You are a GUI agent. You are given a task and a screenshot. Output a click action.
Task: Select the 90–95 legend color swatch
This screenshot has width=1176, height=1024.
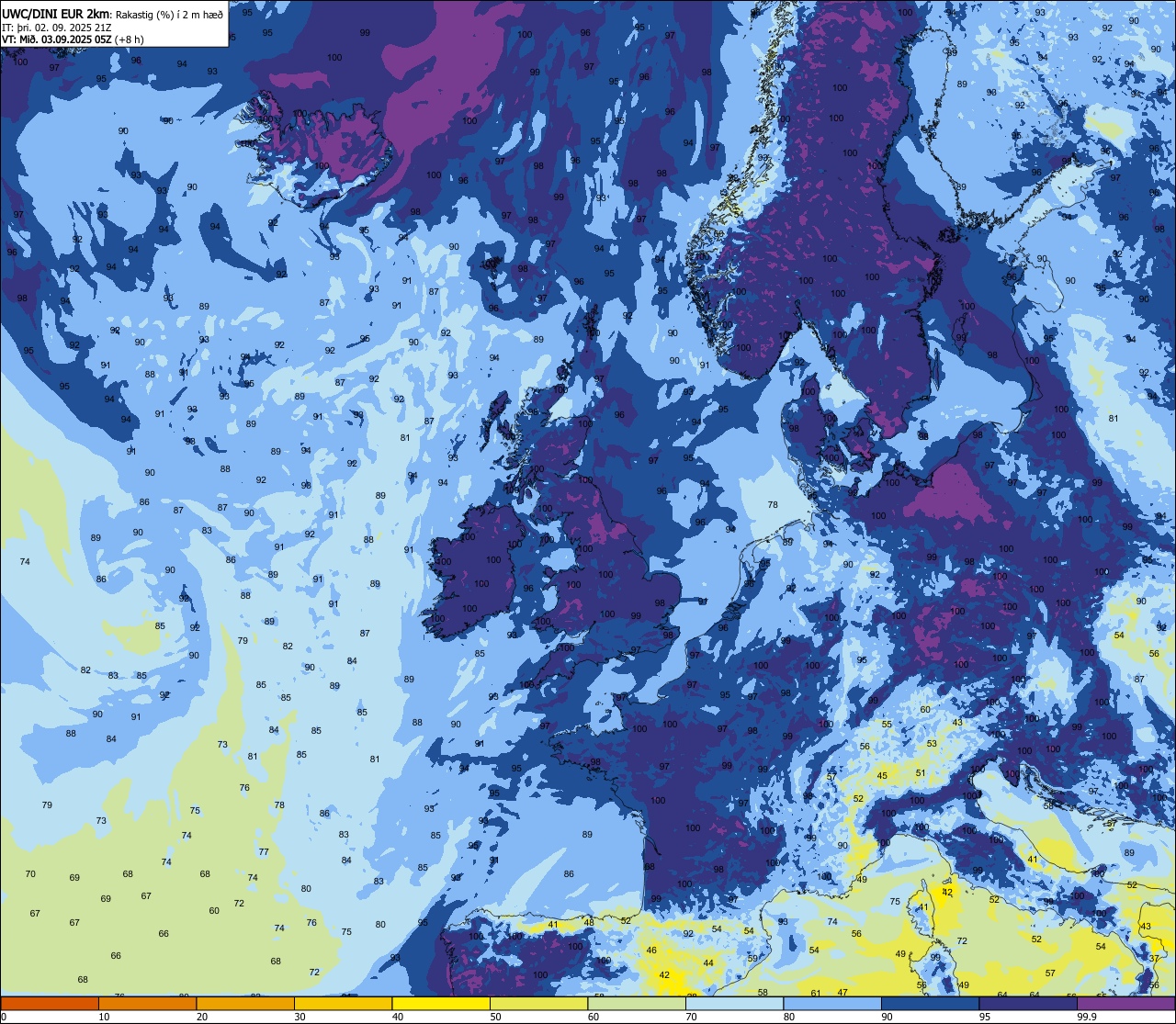(x=930, y=1004)
